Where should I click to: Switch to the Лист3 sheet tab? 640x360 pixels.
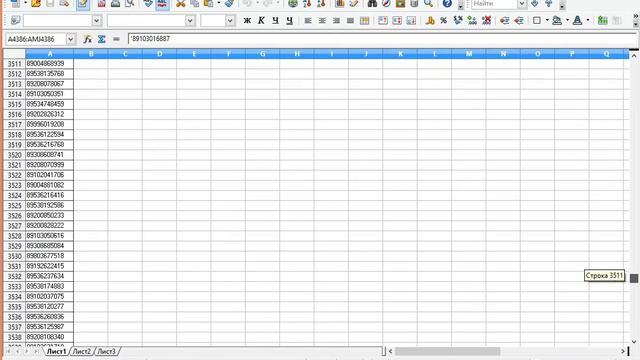click(x=106, y=351)
